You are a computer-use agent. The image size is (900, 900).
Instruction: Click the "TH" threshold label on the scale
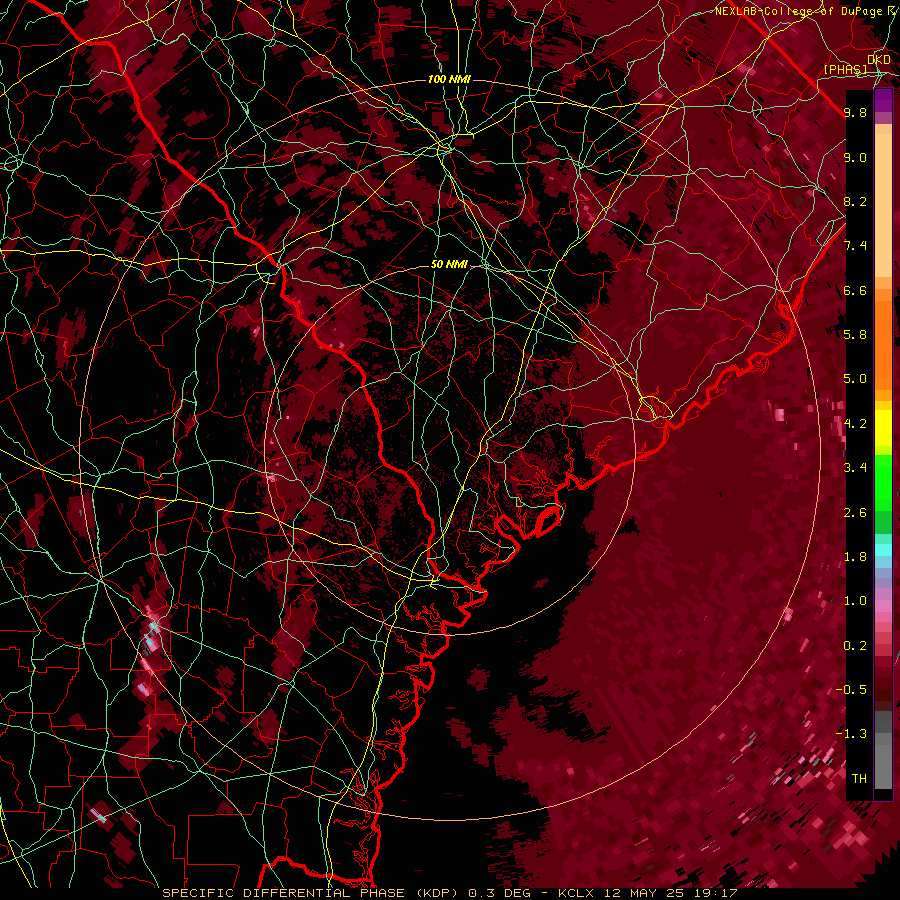(x=859, y=779)
